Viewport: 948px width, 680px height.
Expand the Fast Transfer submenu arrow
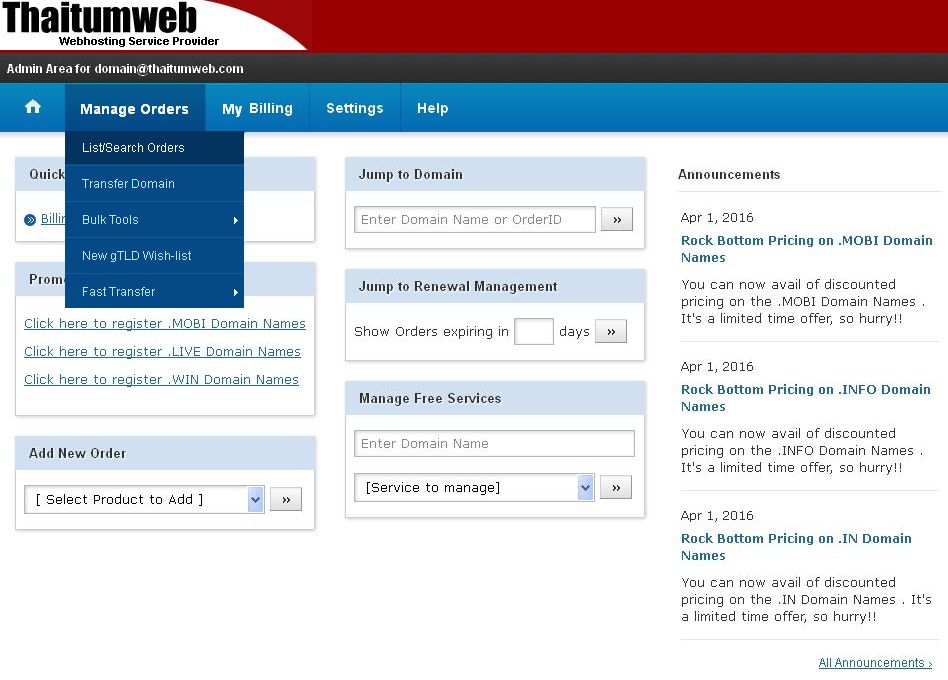236,292
